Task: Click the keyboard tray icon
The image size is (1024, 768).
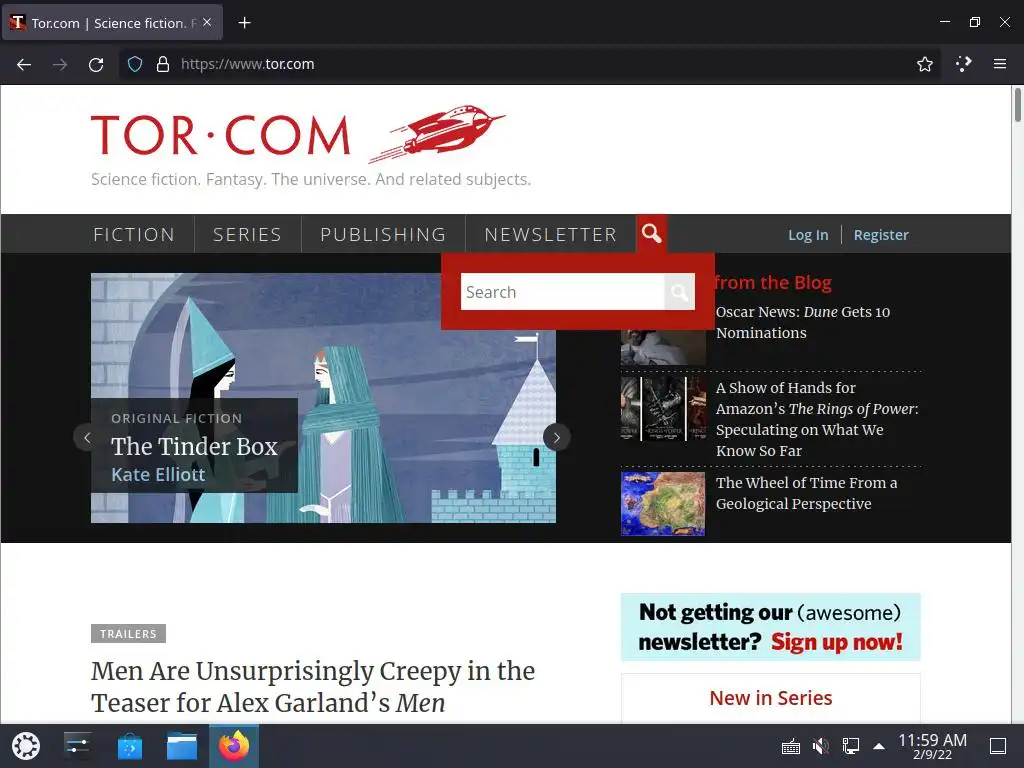Action: pos(790,746)
